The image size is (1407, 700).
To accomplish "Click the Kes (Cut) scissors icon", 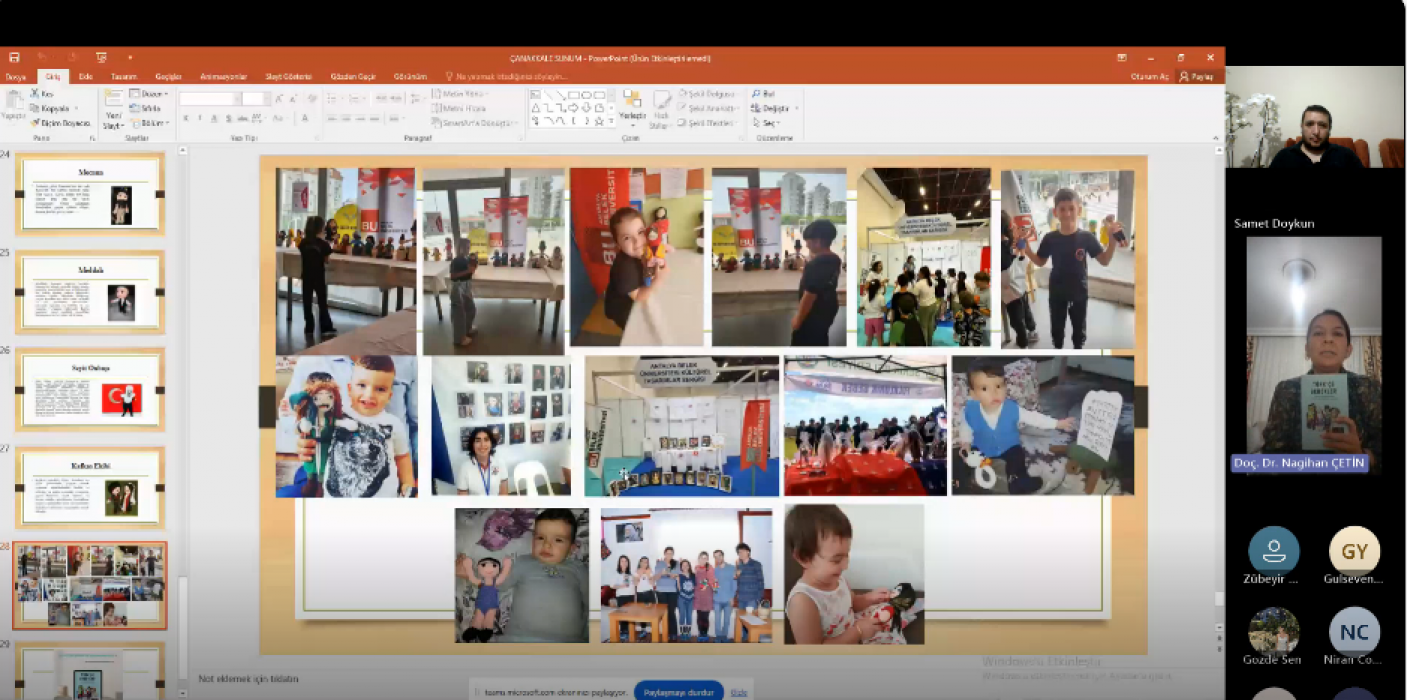I will click(36, 94).
